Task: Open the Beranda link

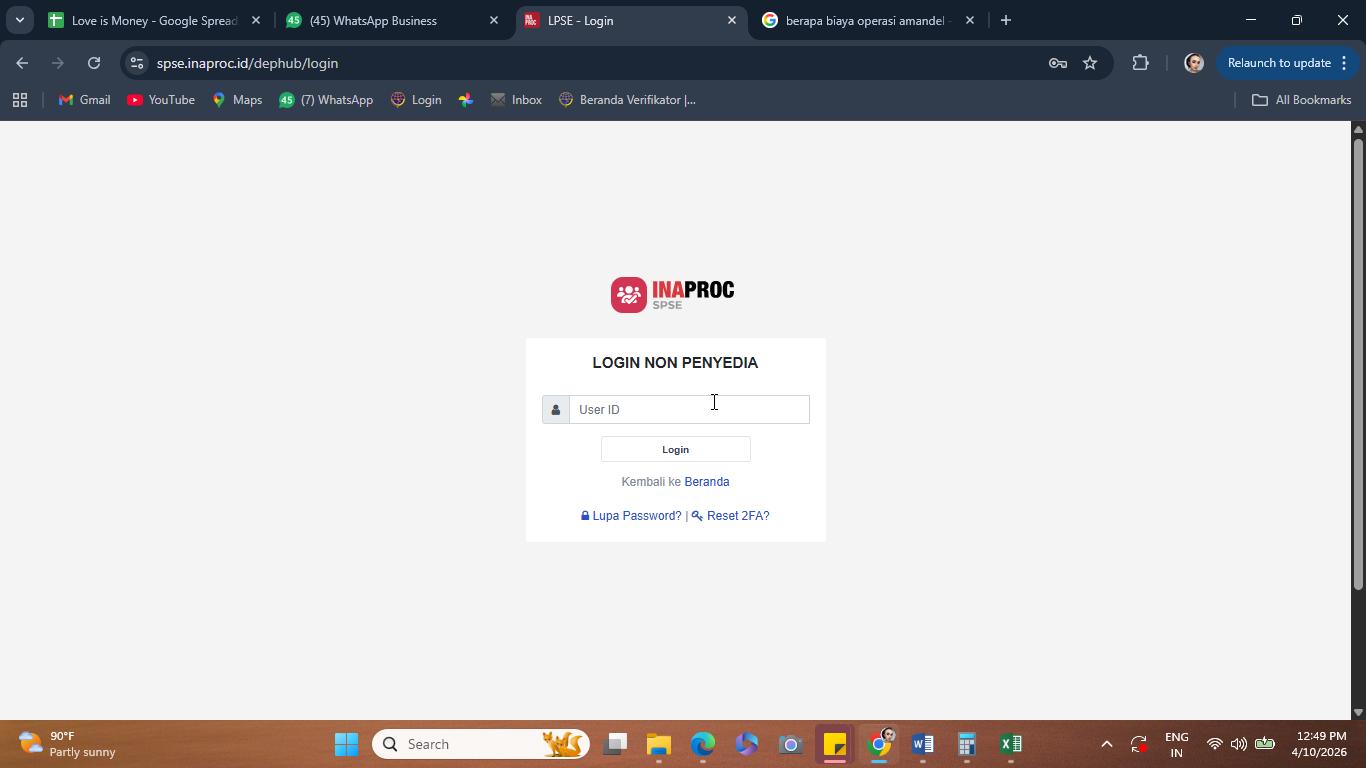Action: coord(707,482)
